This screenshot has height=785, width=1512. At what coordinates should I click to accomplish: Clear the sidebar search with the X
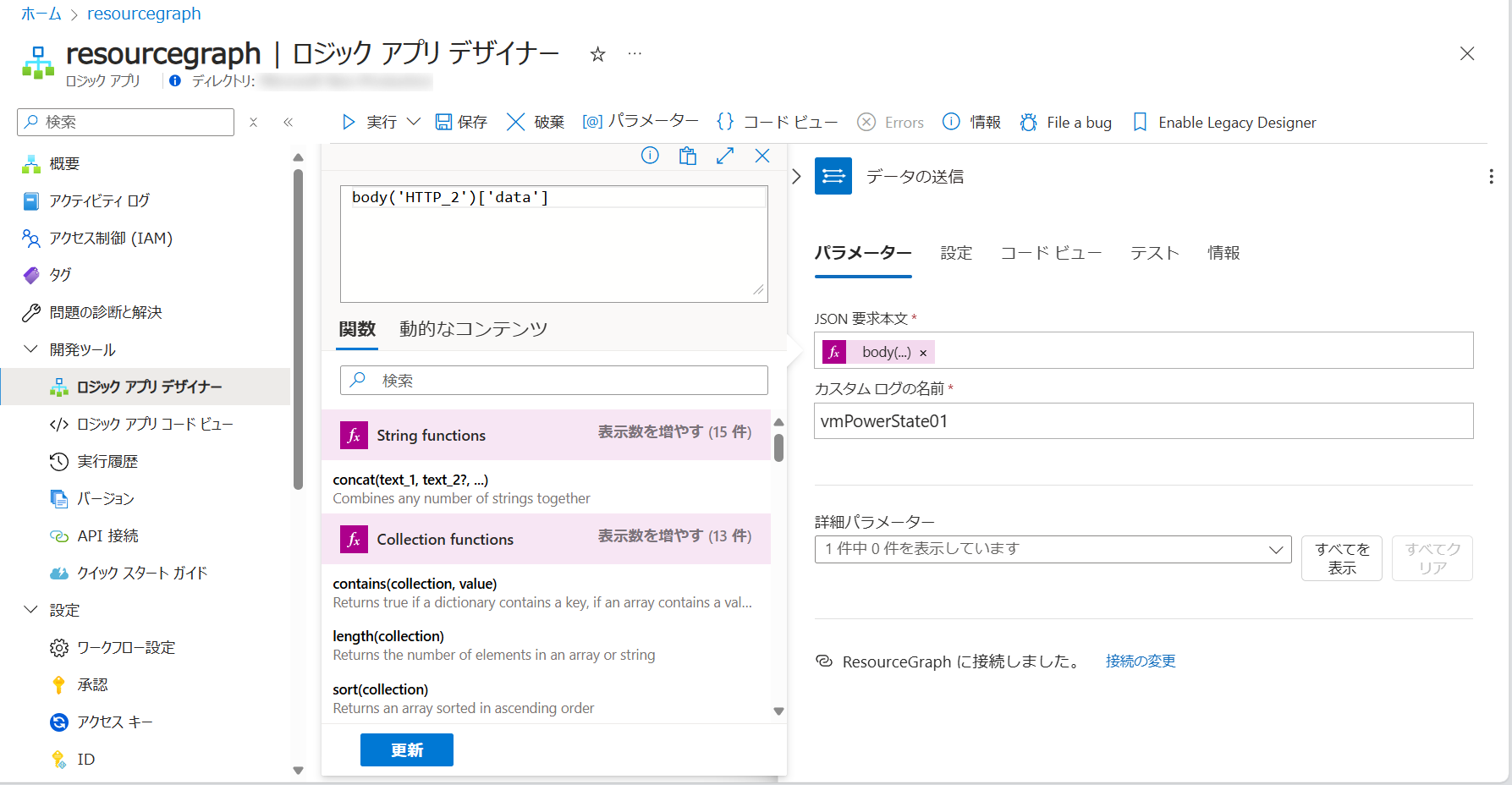pos(253,122)
